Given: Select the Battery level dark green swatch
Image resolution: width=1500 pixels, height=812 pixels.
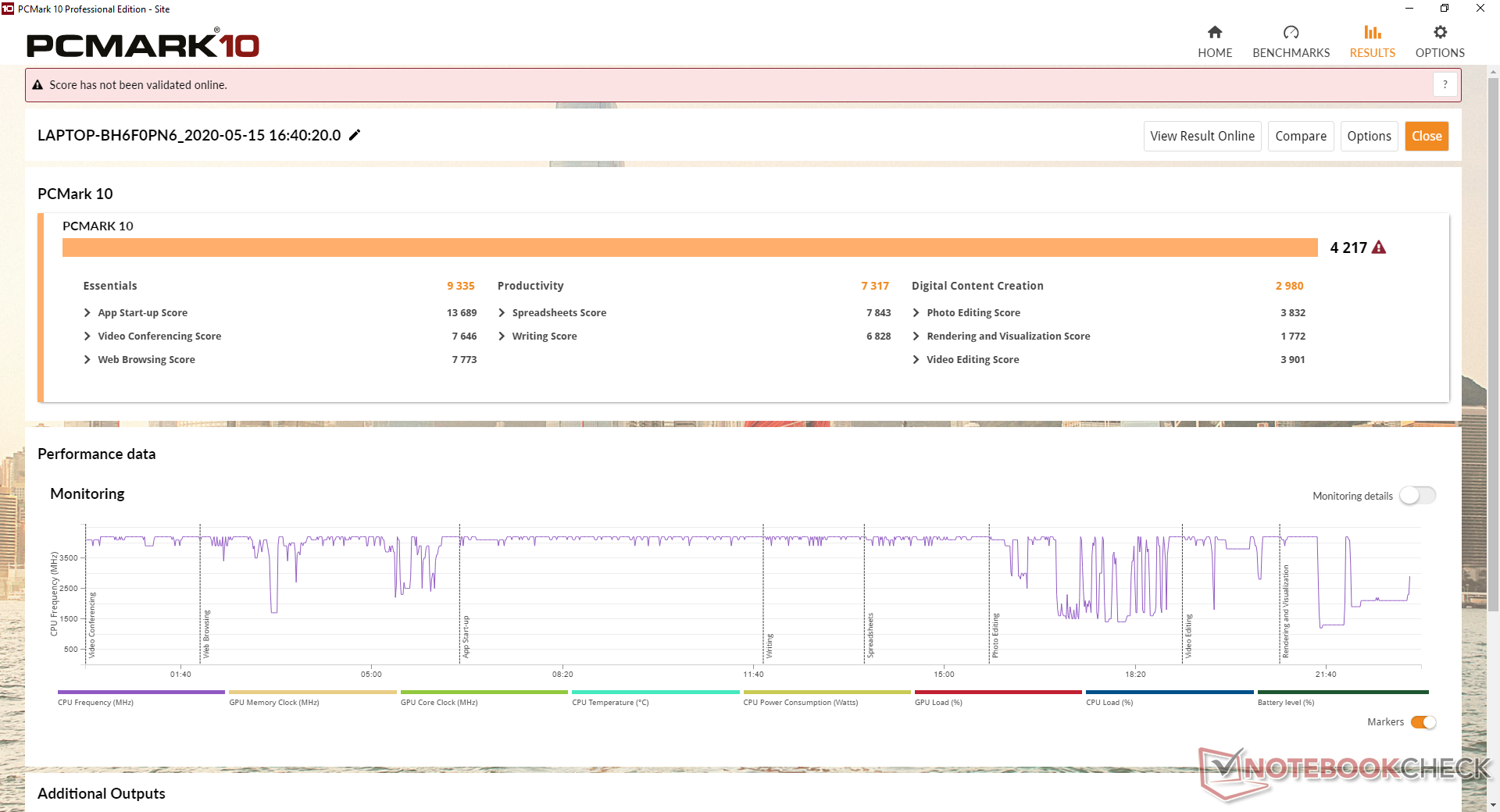Looking at the screenshot, I should 1343,692.
